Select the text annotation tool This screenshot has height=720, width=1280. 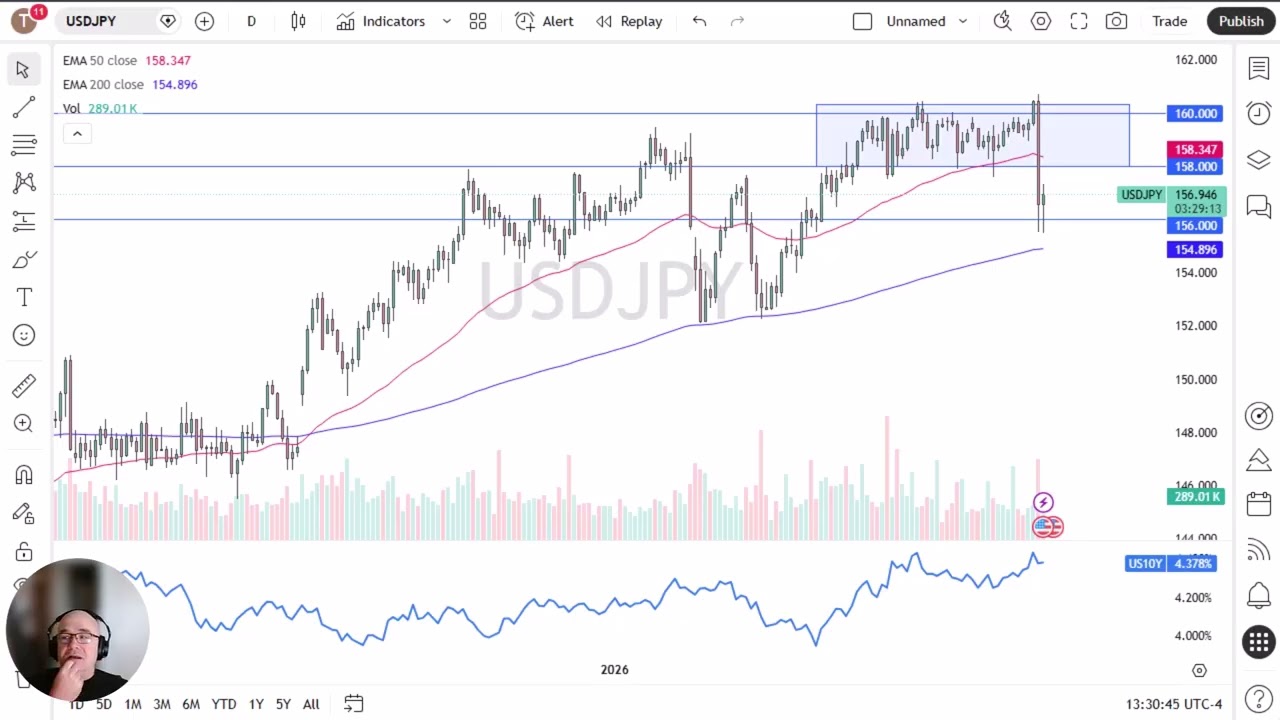23,297
